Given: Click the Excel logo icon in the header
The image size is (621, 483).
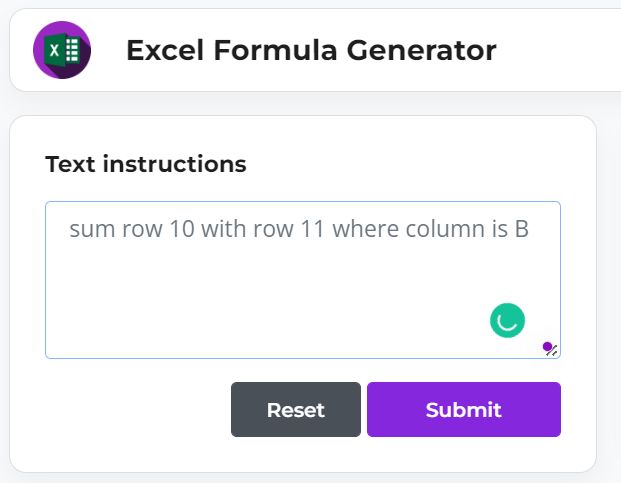Looking at the screenshot, I should (62, 50).
